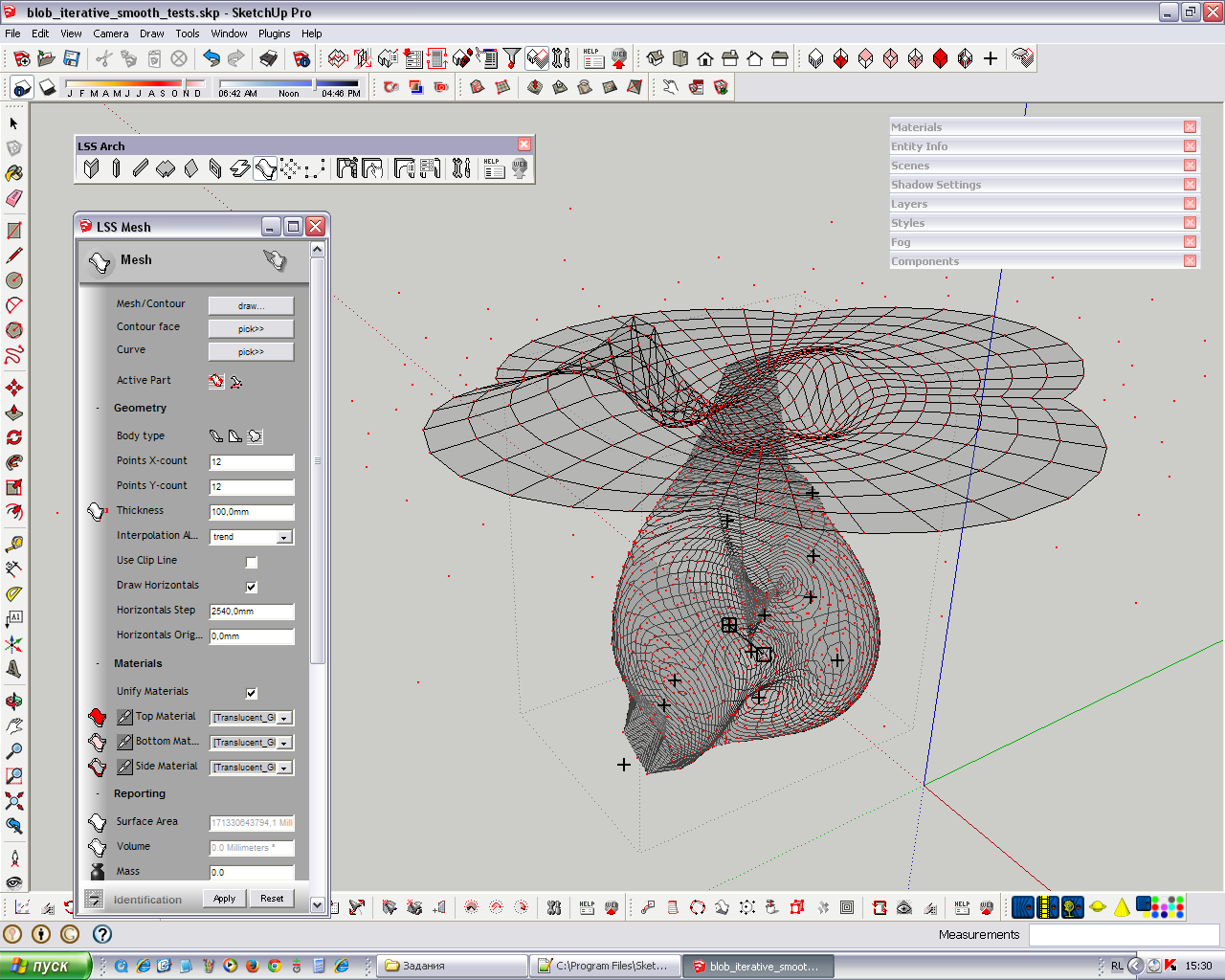The width and height of the screenshot is (1225, 980).
Task: Select the arrow Select tool in left toolbar
Action: pos(14,123)
